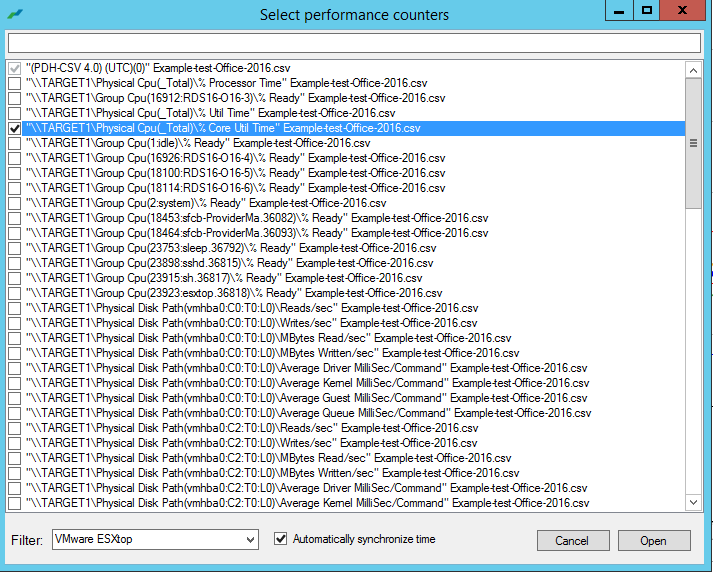Tick the Group Cpu(1:idle) % Ready checkbox

[x=15, y=143]
